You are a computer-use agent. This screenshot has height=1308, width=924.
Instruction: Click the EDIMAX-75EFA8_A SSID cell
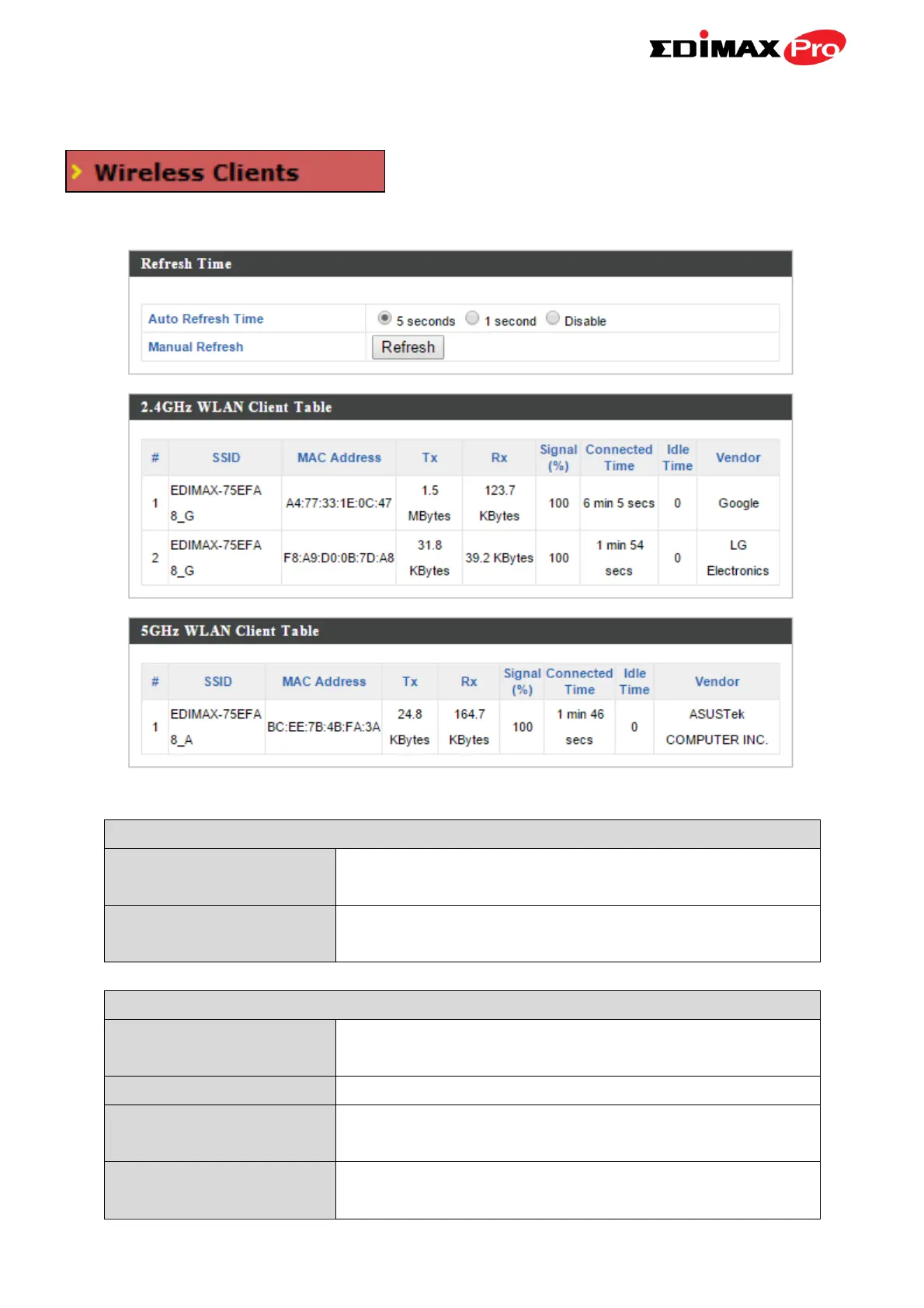[x=216, y=727]
